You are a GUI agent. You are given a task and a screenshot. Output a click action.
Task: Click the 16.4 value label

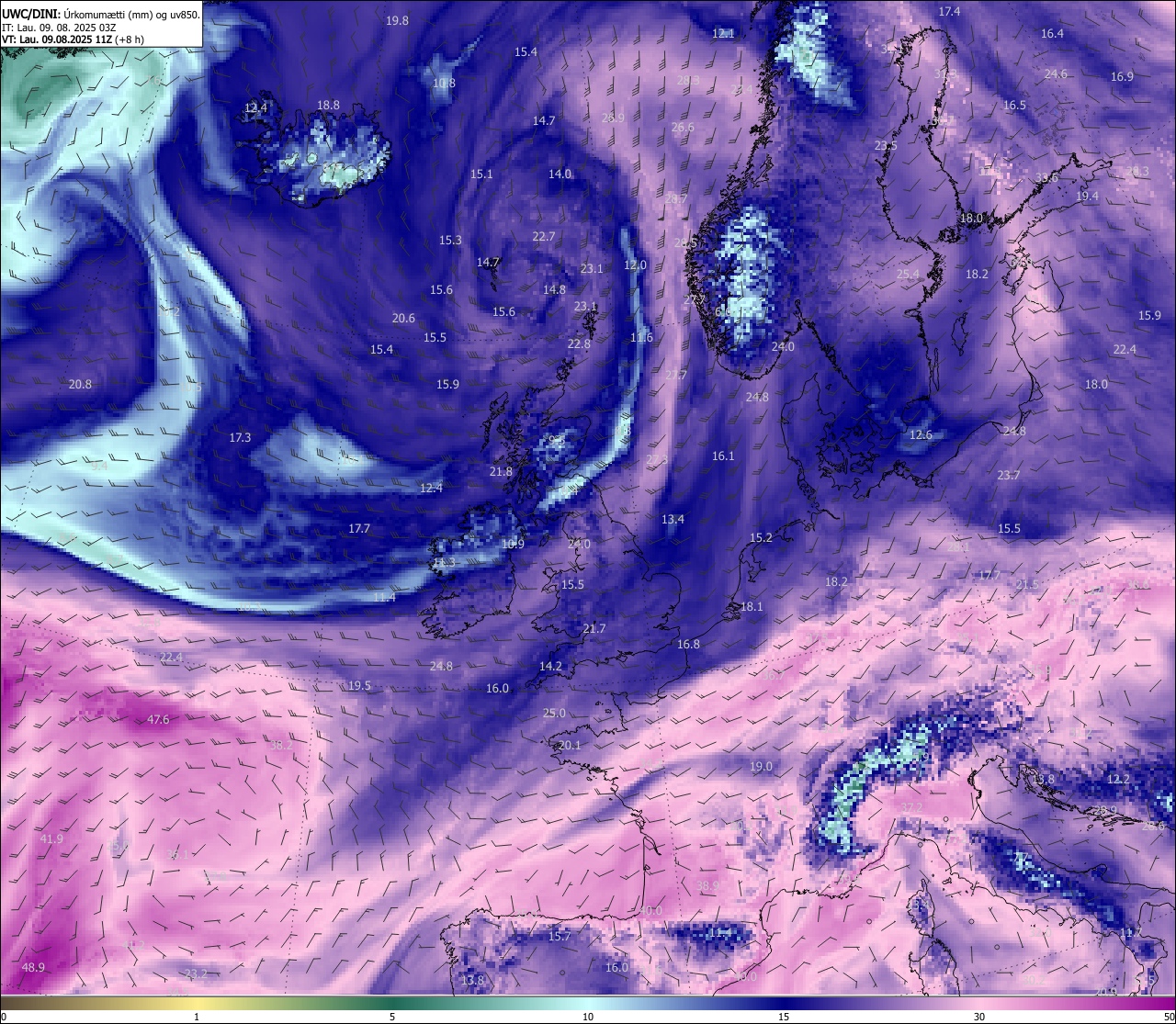tap(1052, 33)
